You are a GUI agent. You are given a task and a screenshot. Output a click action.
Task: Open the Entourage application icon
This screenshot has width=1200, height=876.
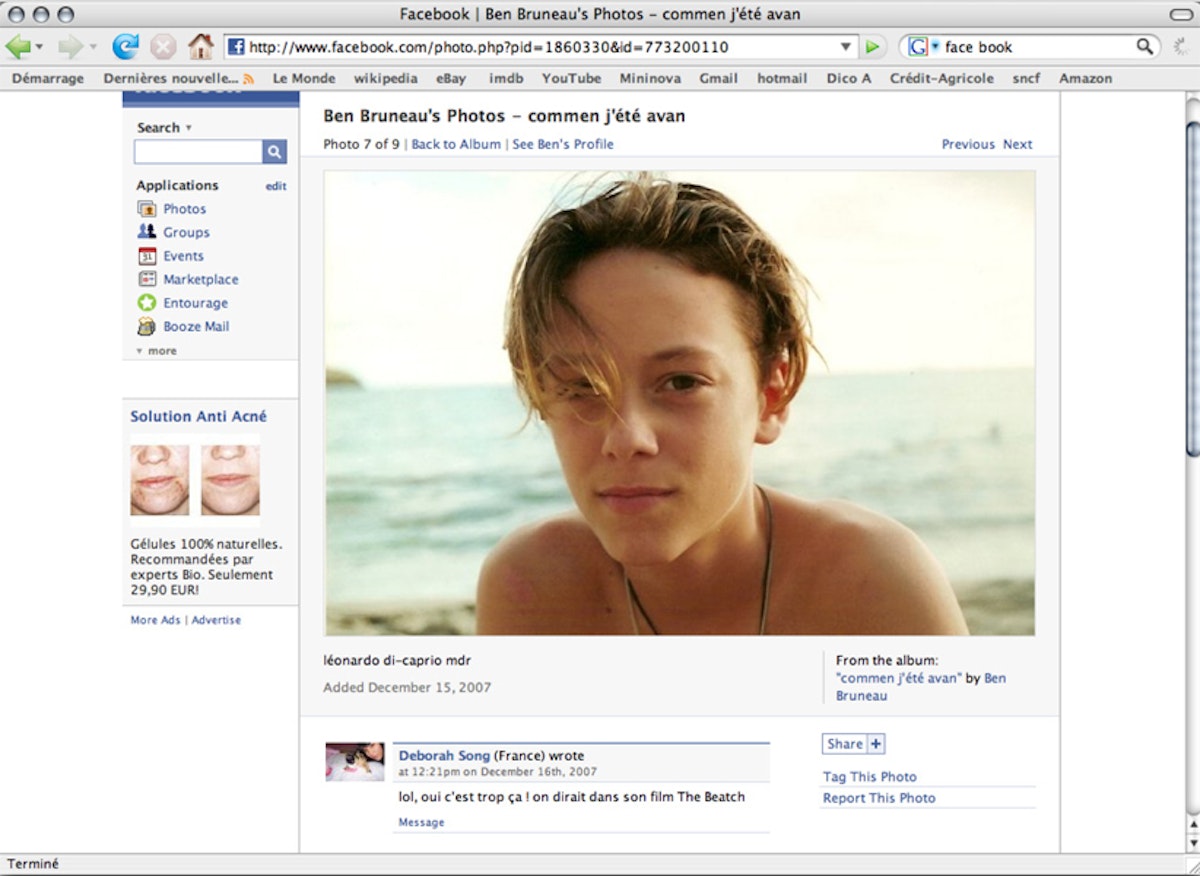click(x=147, y=303)
